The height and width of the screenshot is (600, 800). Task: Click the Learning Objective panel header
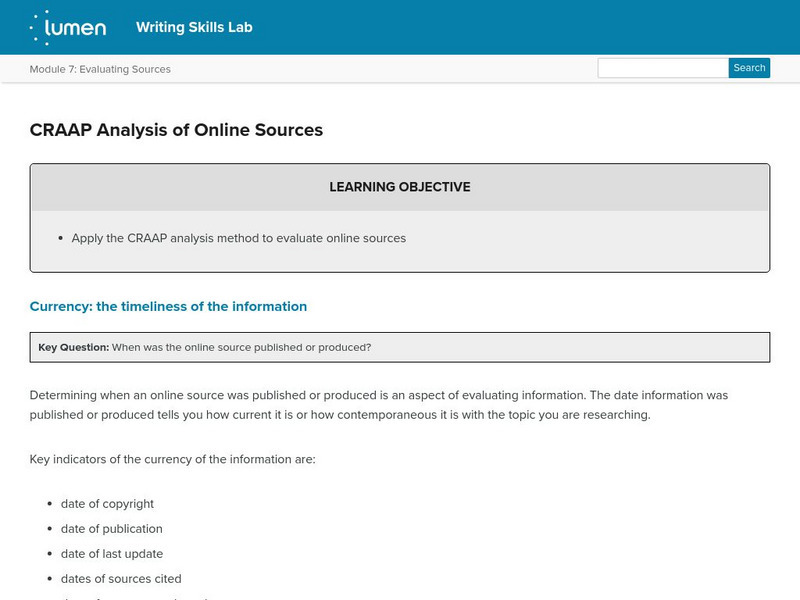(x=400, y=186)
